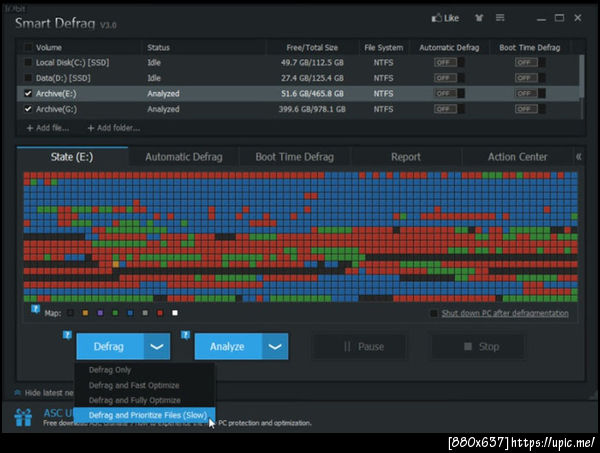
Task: Select the Local Disk(C:) [SSD] volume name
Action: point(72,62)
